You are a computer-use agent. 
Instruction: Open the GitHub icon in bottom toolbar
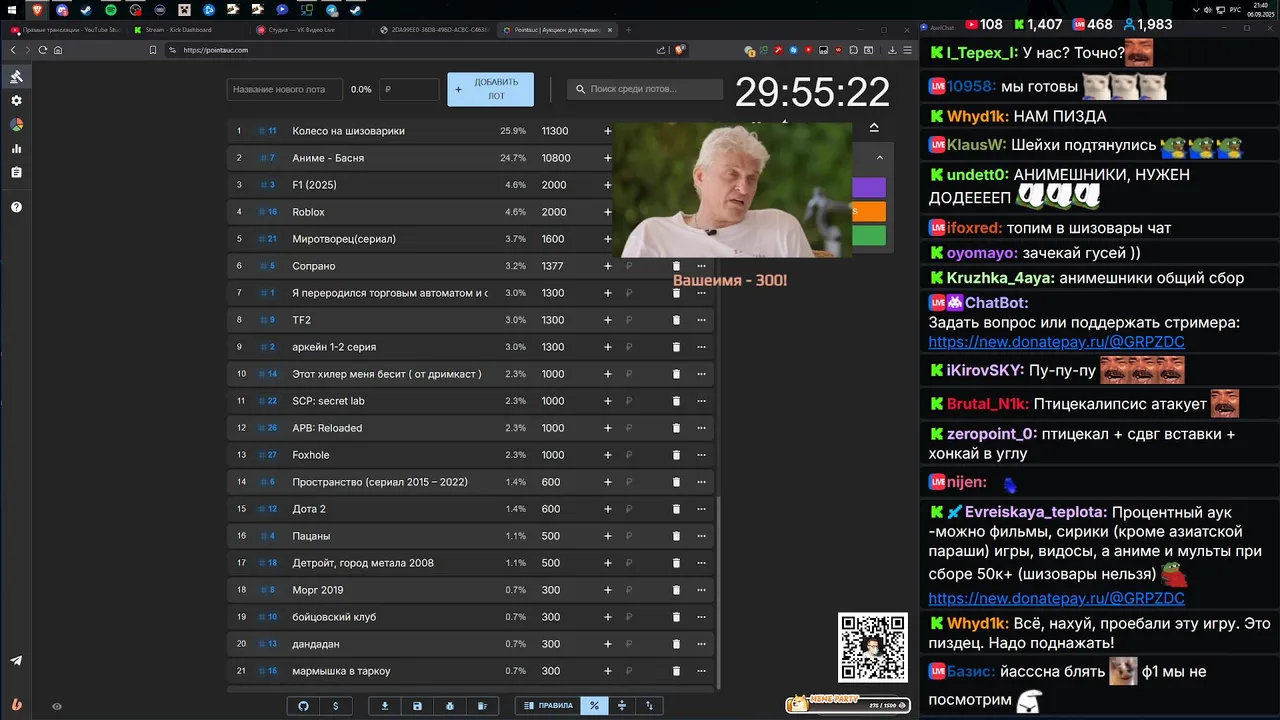click(304, 706)
